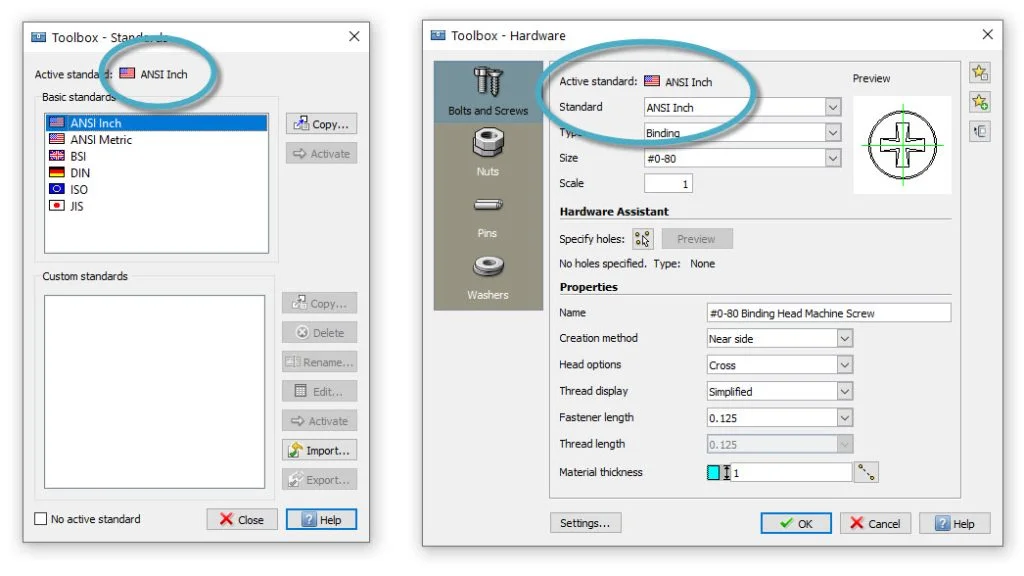Click the add-to-favorites star with plus icon
This screenshot has height=576, width=1024.
980,102
